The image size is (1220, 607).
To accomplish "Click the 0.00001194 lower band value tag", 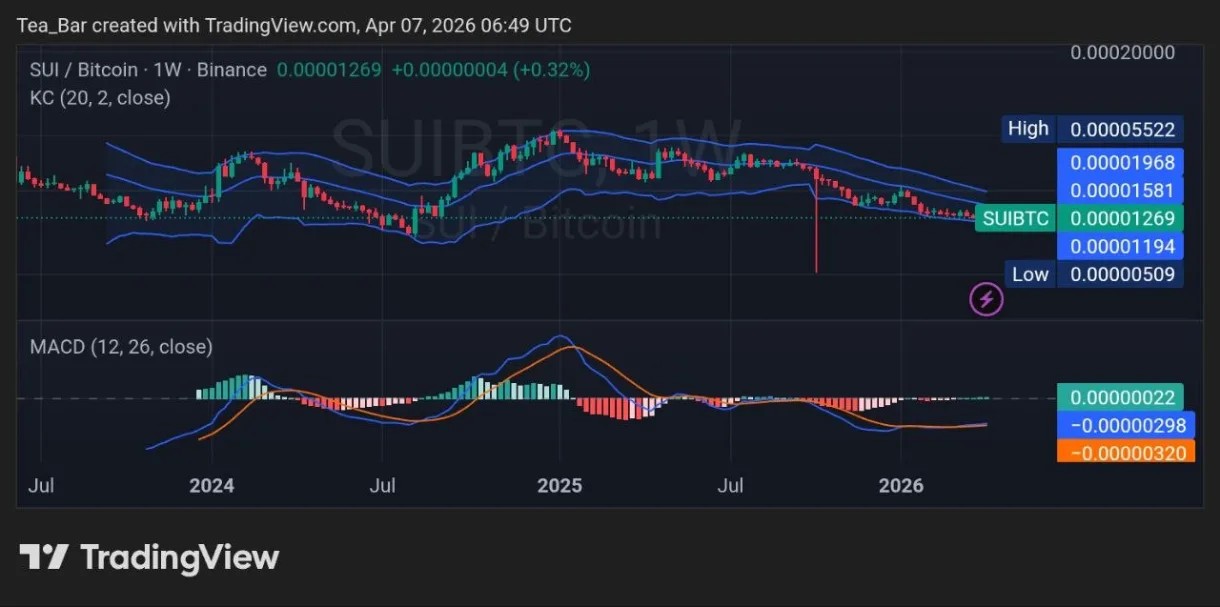I will pyautogui.click(x=1121, y=246).
